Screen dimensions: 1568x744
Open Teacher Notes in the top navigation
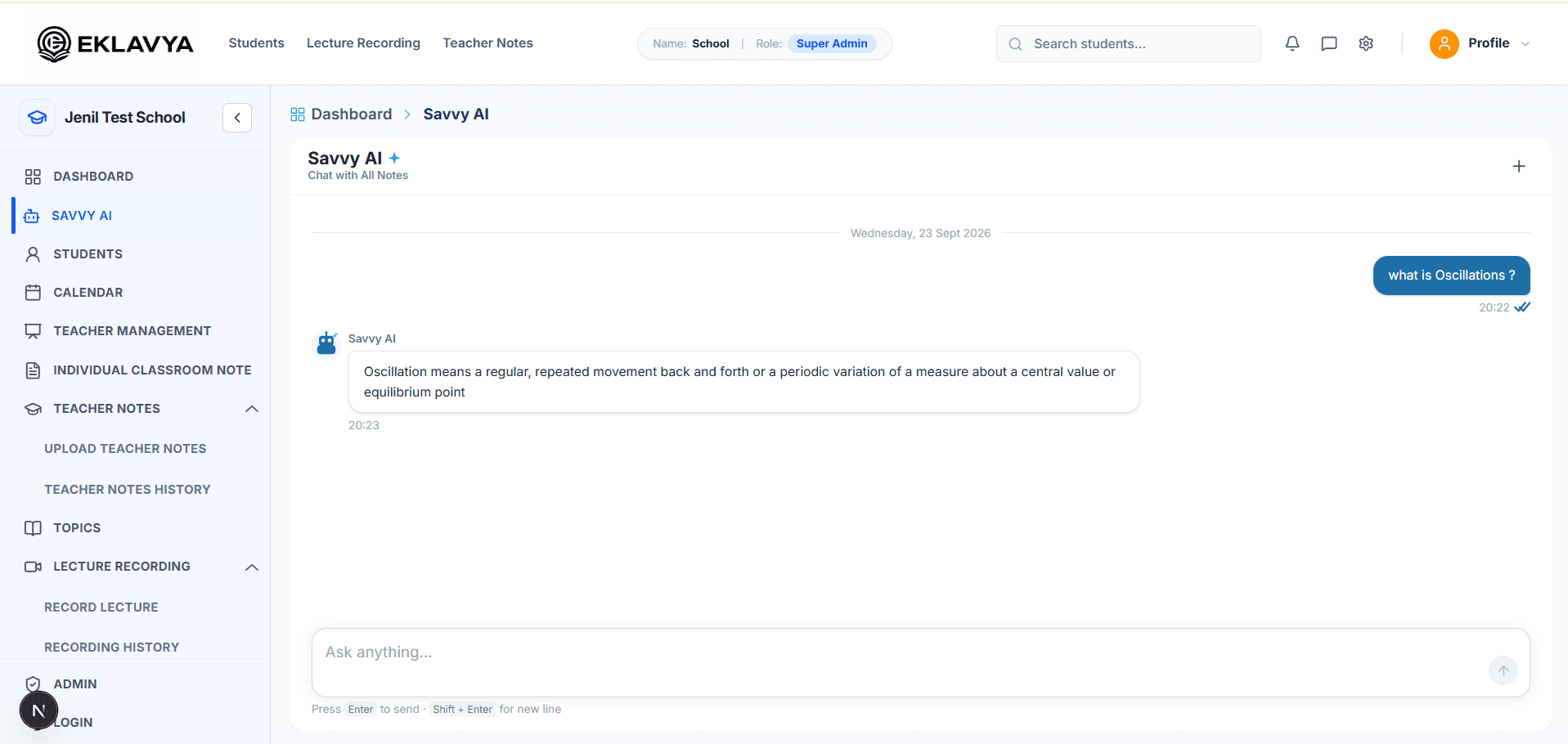tap(487, 43)
